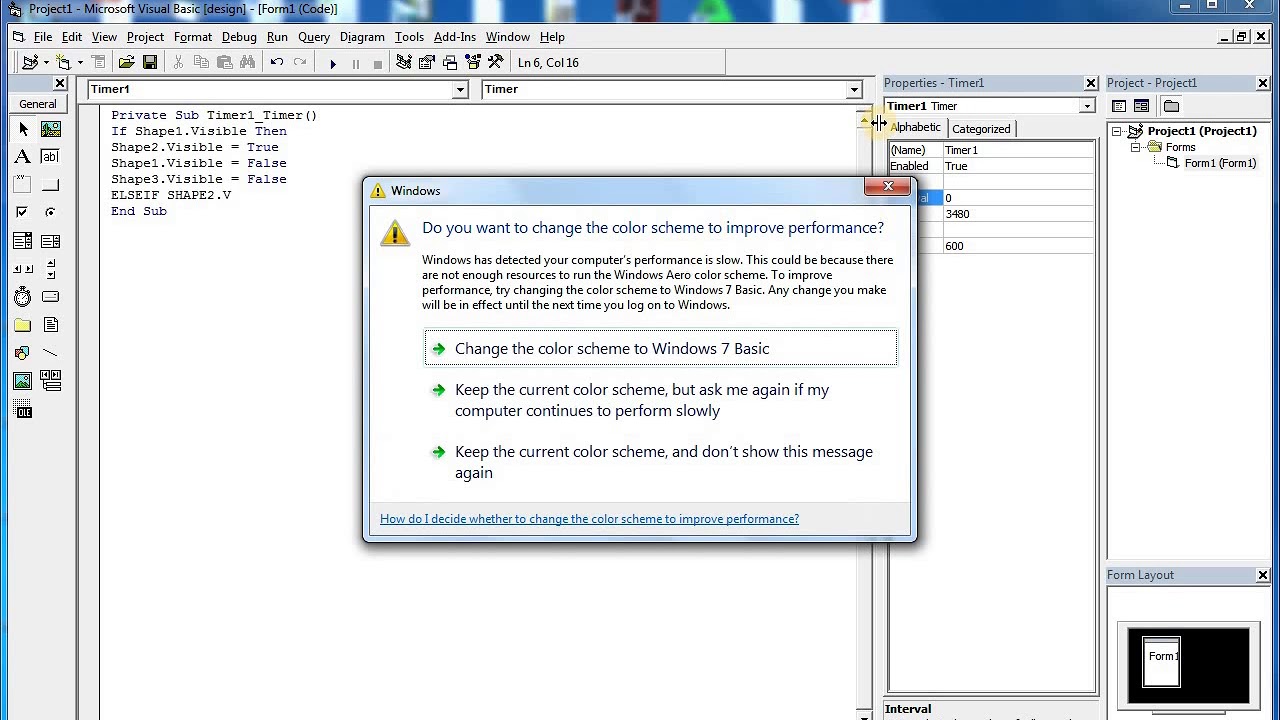The image size is (1280, 720).
Task: Close the Windows performance dialog
Action: tap(888, 187)
